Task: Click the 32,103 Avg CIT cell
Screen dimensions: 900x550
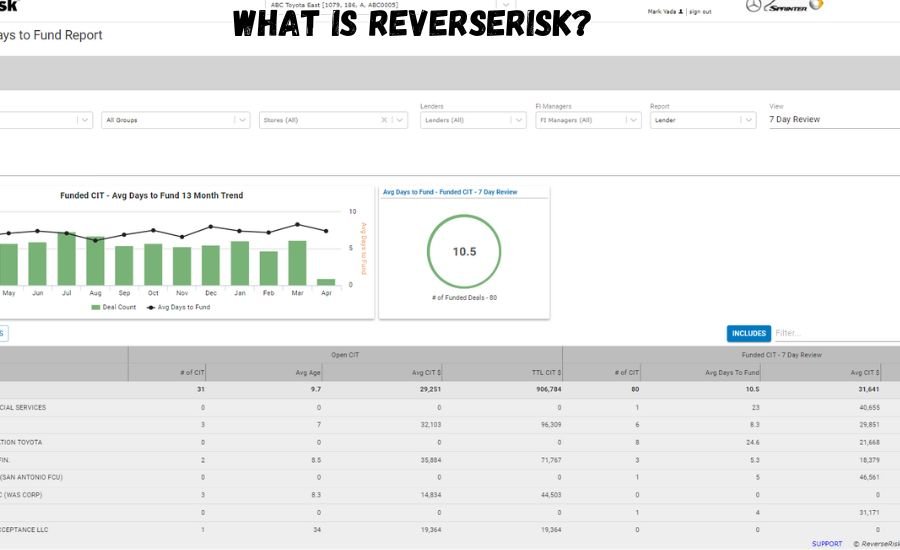Action: click(430, 425)
